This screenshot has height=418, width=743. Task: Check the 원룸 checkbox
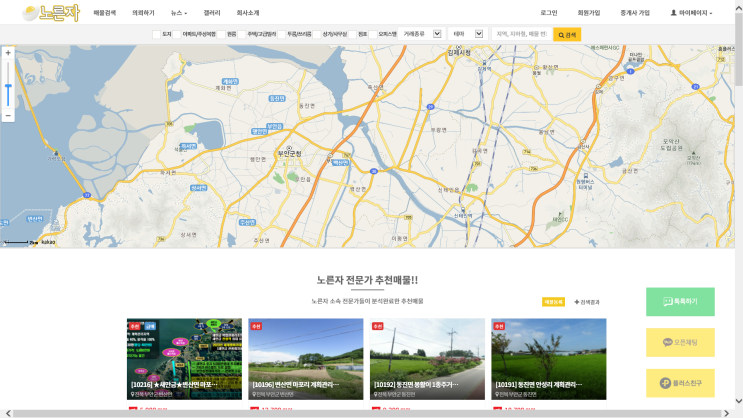[x=221, y=34]
